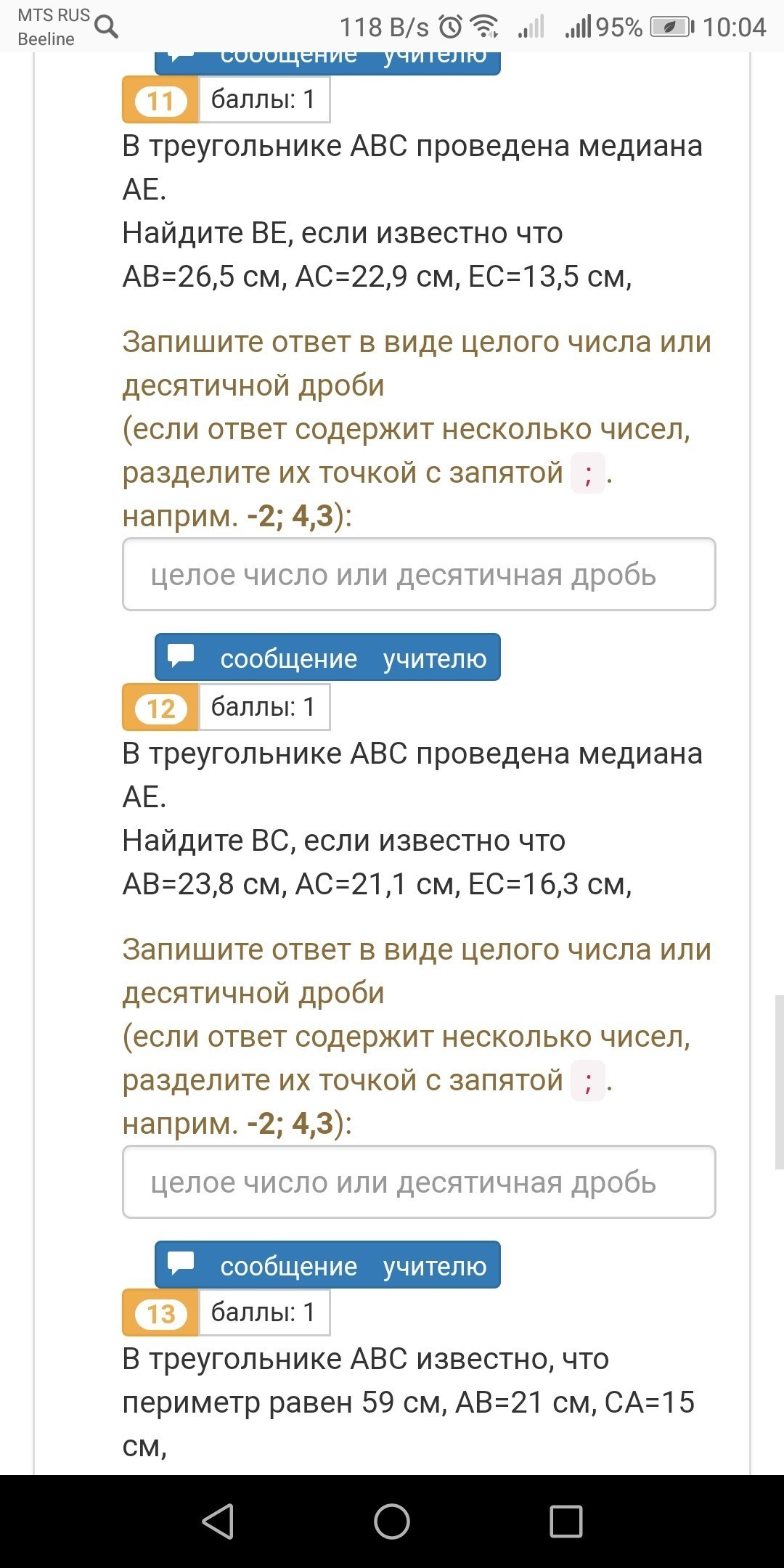784x1568 pixels.
Task: Tap speech bubble icon below question 11
Action: [181, 656]
